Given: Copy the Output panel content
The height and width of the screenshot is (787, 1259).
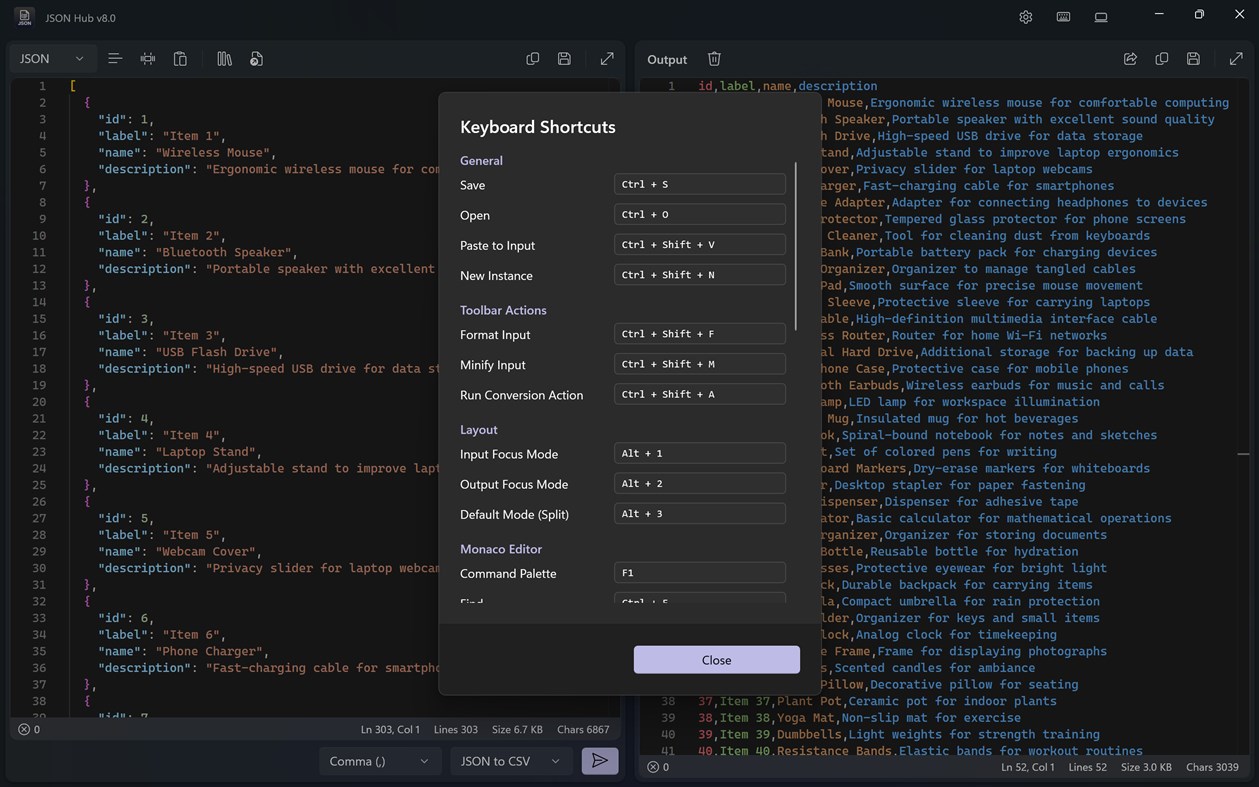Looking at the screenshot, I should pos(1162,59).
